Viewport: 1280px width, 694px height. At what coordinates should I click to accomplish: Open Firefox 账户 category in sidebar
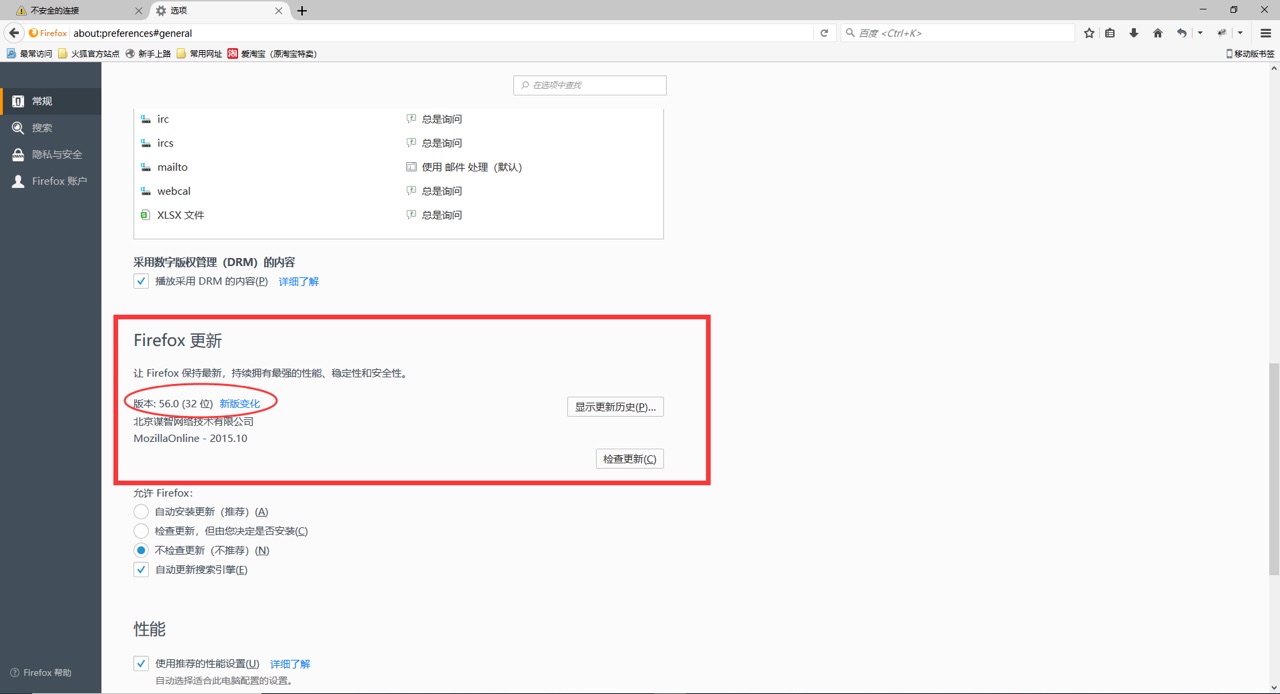pyautogui.click(x=50, y=182)
